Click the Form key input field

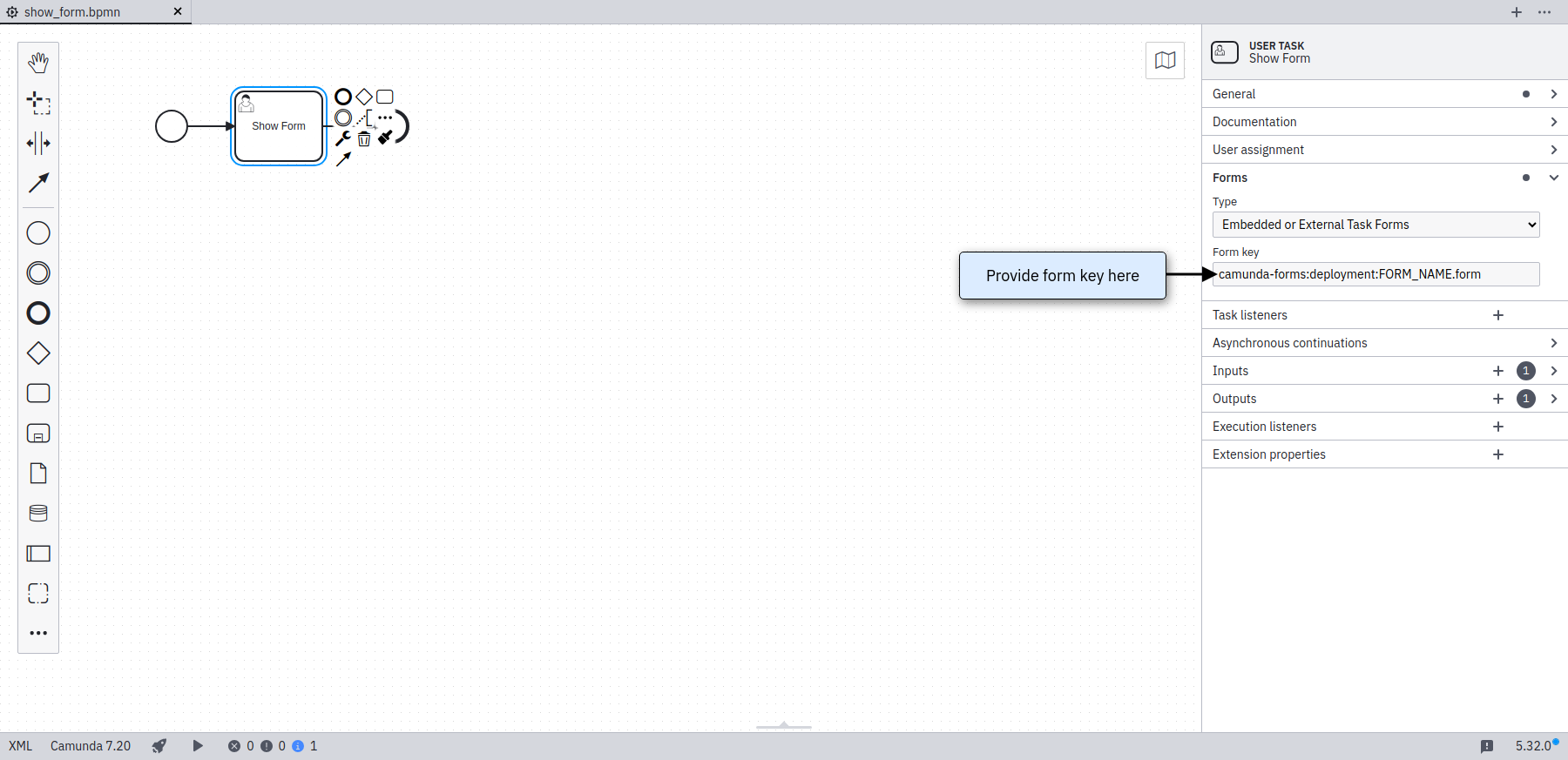click(1376, 274)
